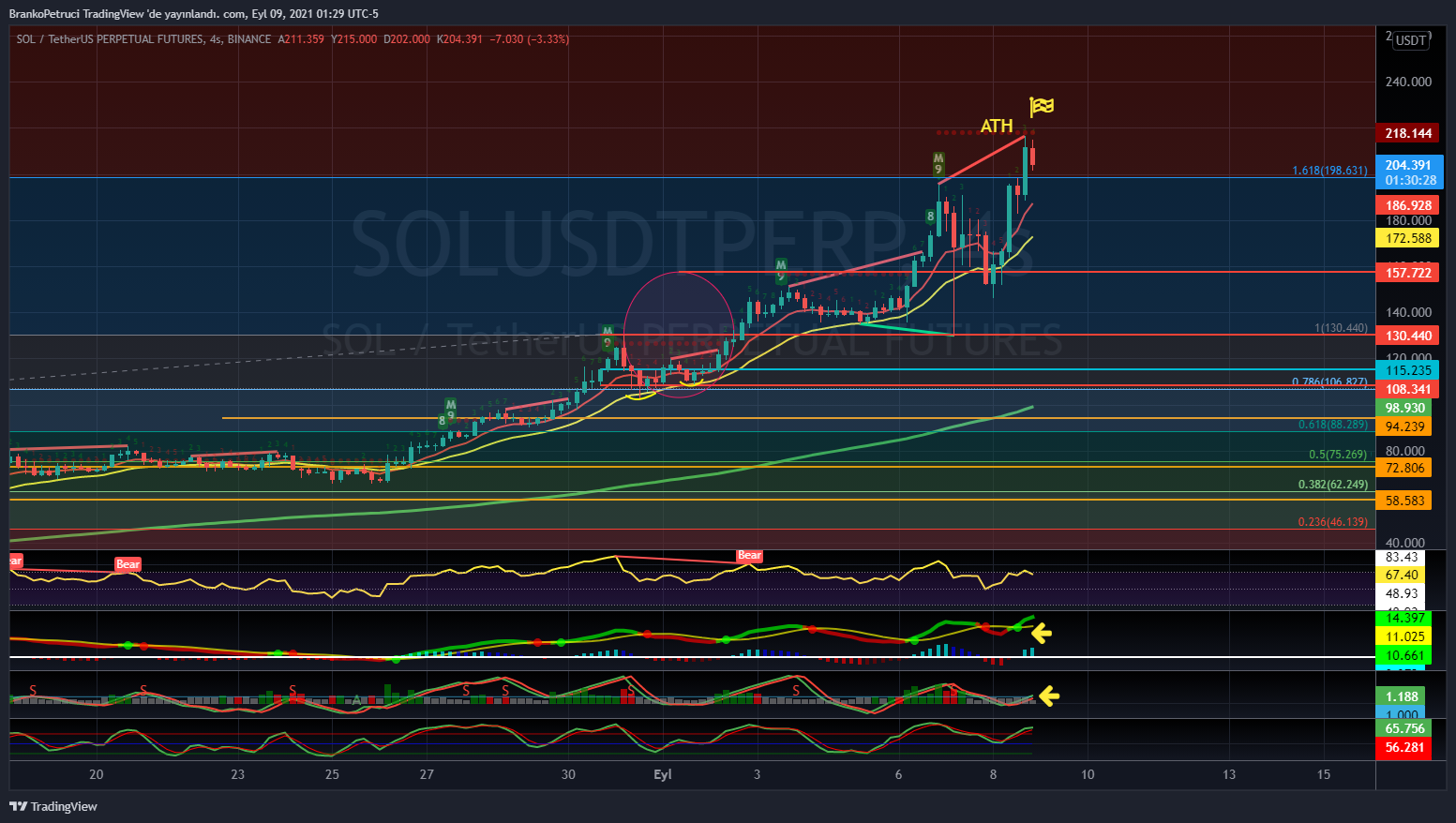Open the TradingView logo at bottom left
1456x823 pixels.
[53, 806]
